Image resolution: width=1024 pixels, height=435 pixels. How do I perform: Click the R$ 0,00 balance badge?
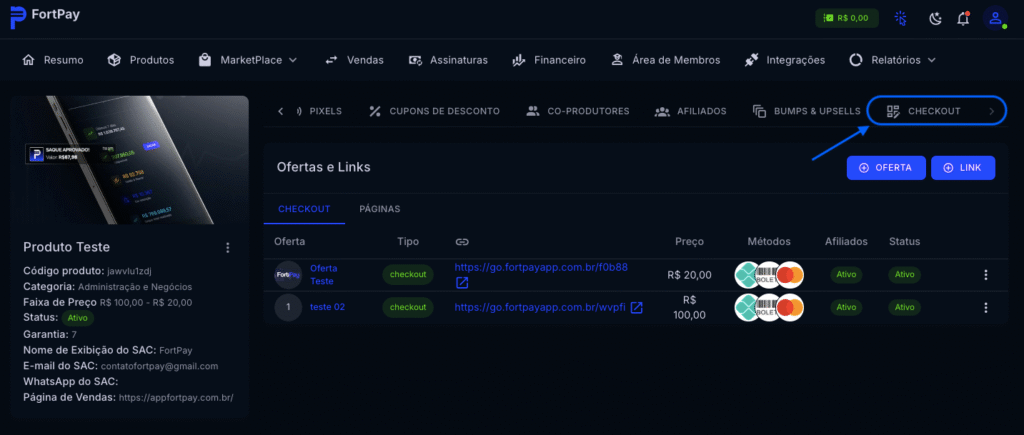click(x=847, y=18)
